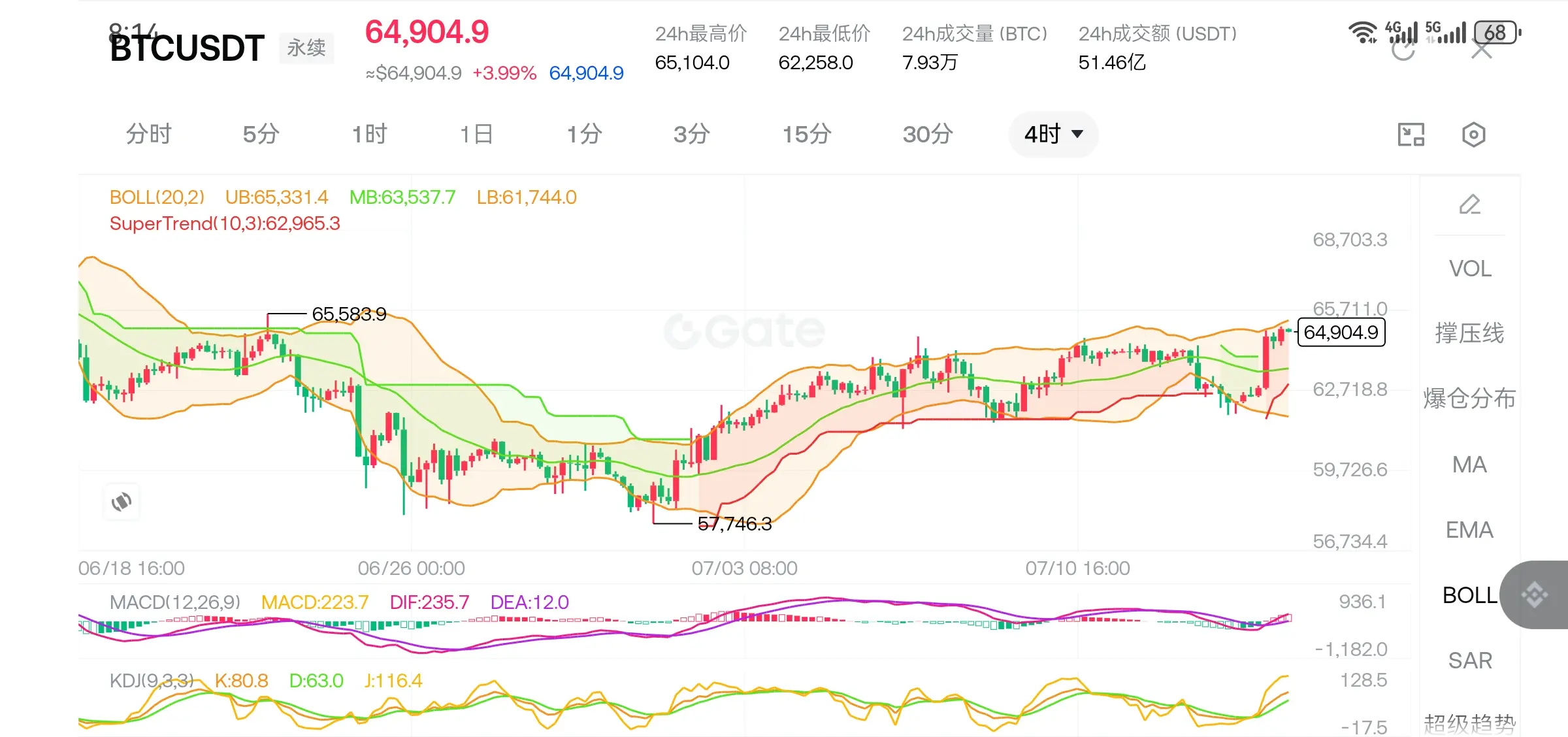Select the 1分 timeframe tab

coord(584,134)
